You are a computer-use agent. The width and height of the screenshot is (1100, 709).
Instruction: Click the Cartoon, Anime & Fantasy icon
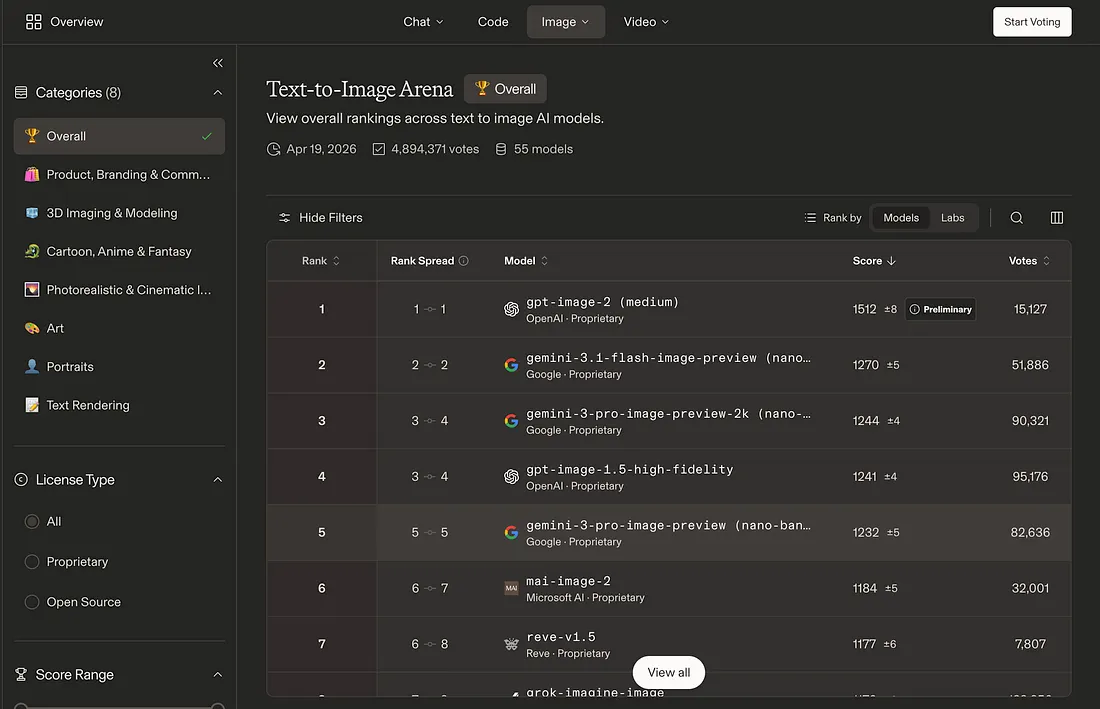tap(32, 251)
